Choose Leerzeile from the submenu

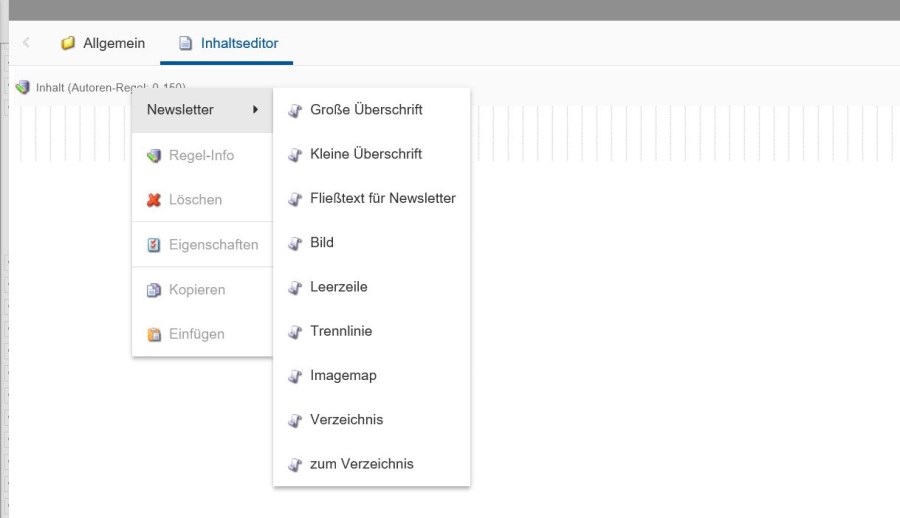click(x=339, y=287)
